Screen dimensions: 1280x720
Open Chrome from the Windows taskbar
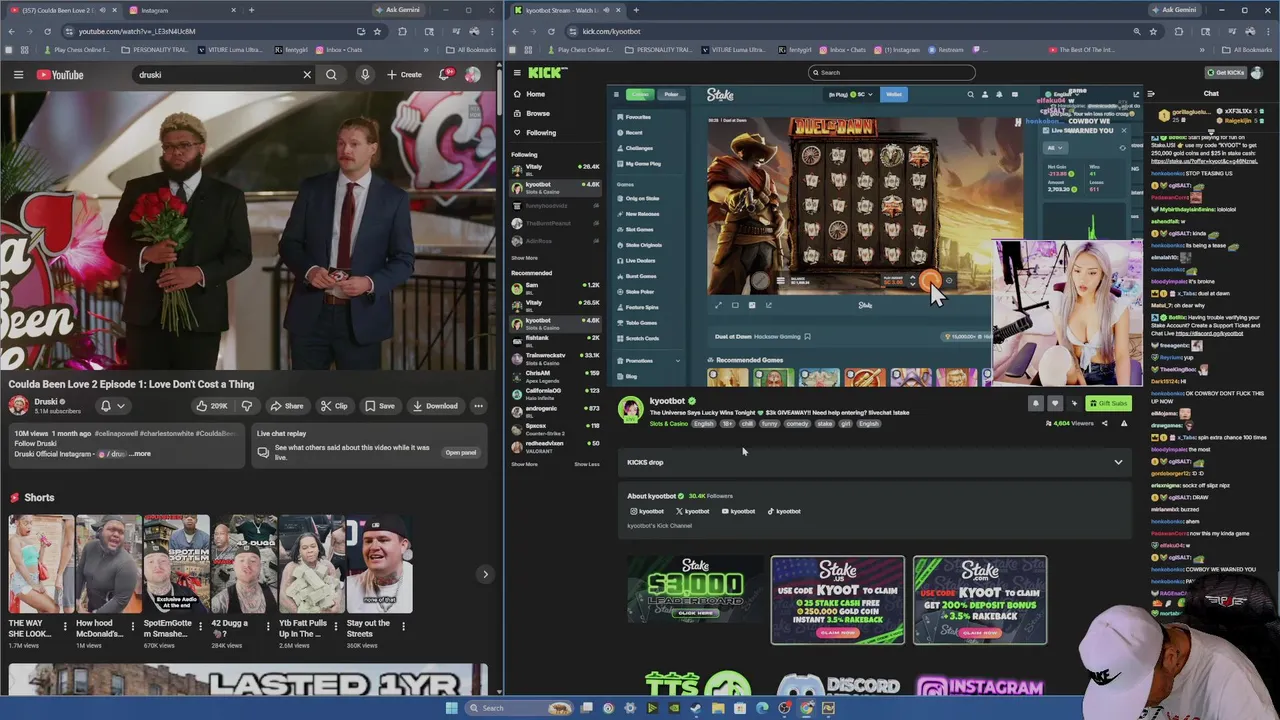[806, 708]
